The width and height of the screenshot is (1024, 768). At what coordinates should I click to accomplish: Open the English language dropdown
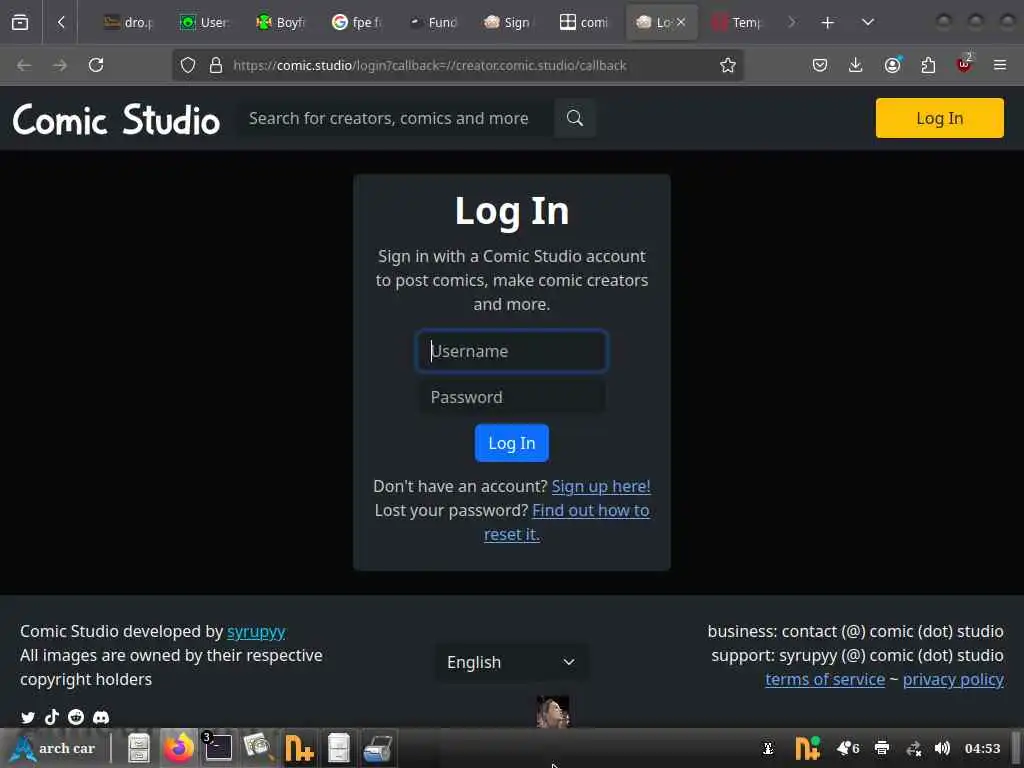click(512, 662)
